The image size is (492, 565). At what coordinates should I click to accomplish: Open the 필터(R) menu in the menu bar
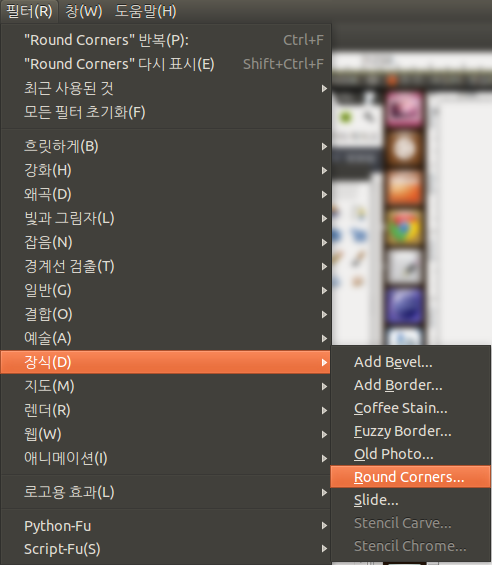(x=29, y=11)
